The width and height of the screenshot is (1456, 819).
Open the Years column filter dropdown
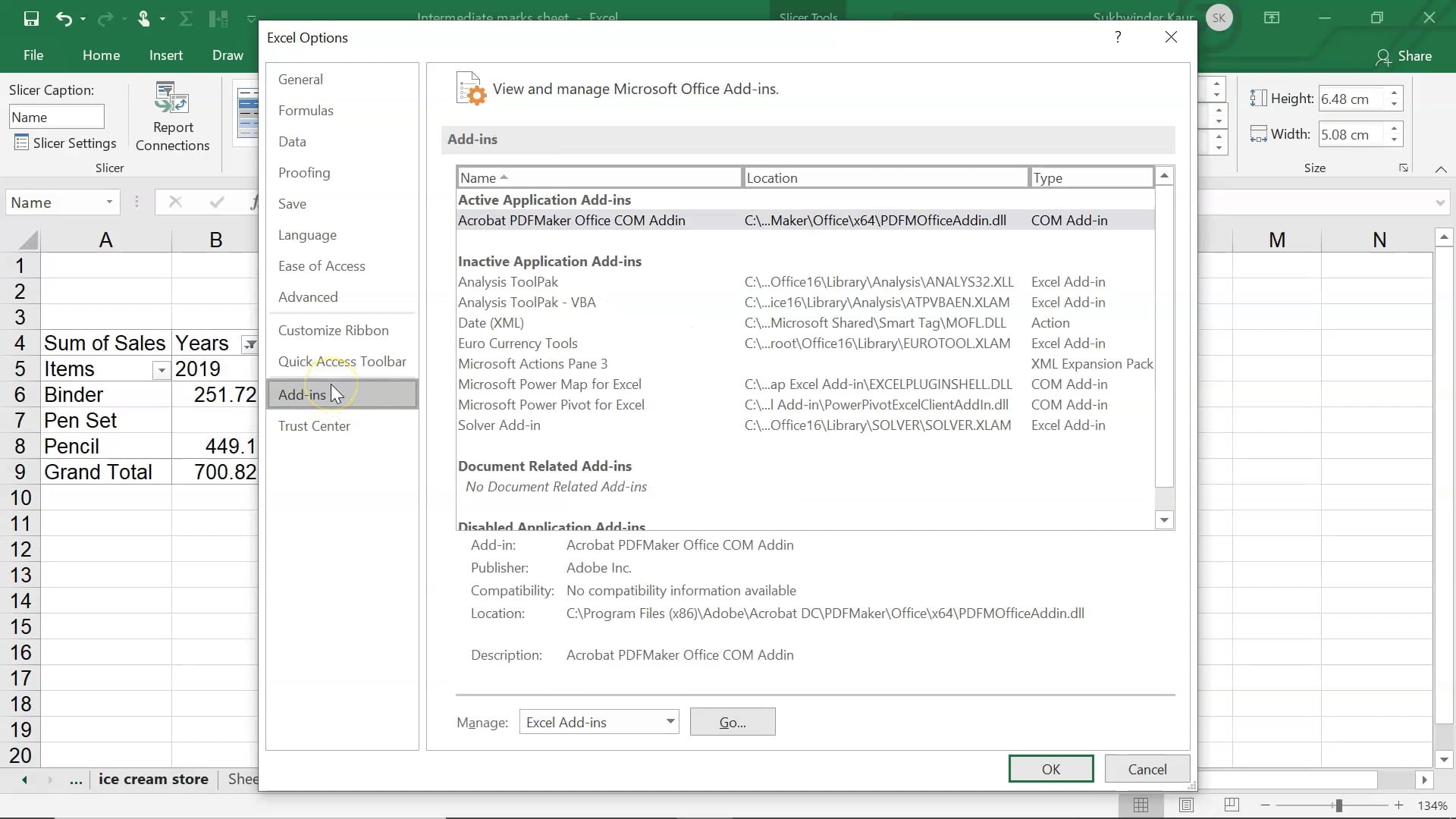coord(249,344)
